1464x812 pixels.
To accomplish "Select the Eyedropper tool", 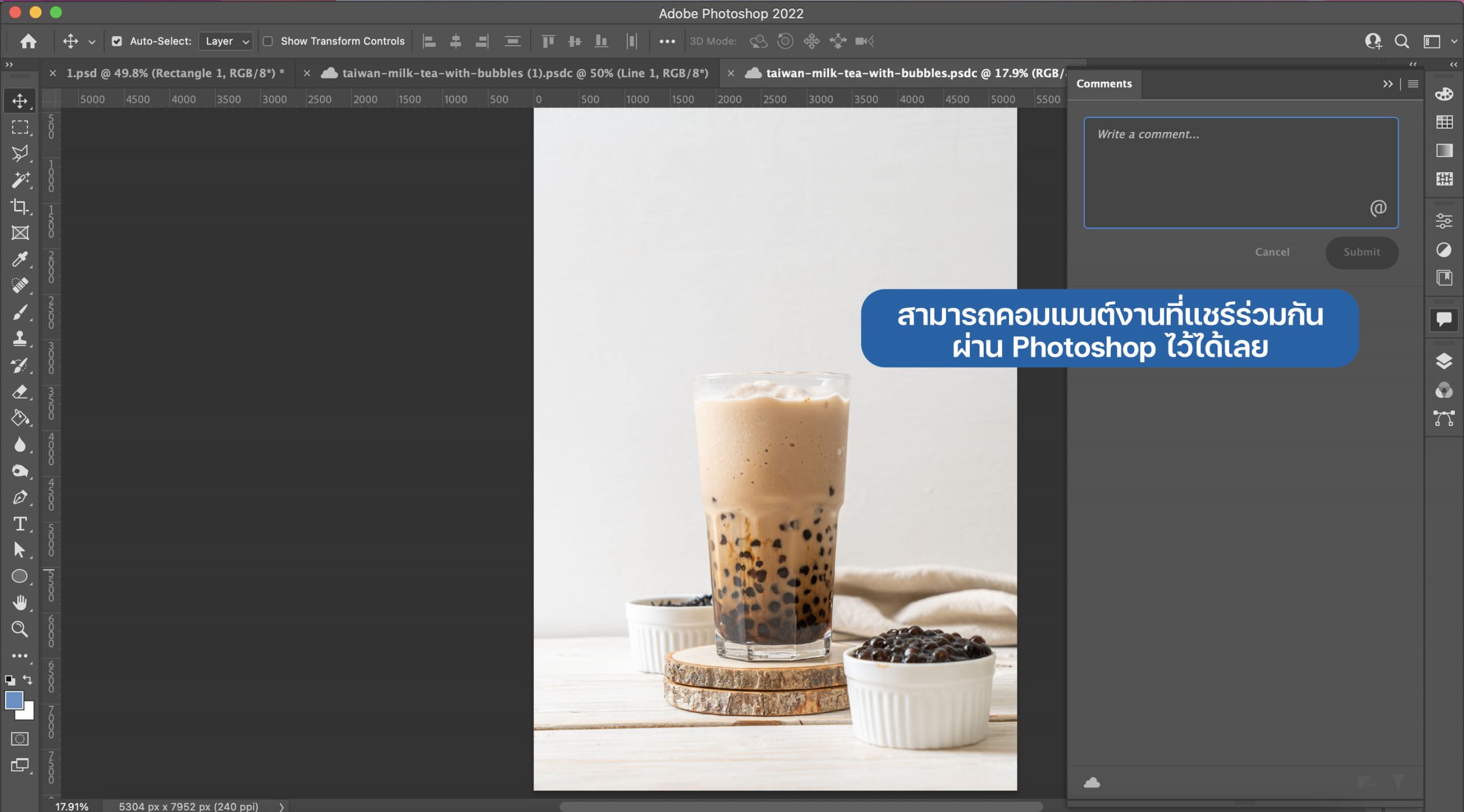I will point(19,260).
